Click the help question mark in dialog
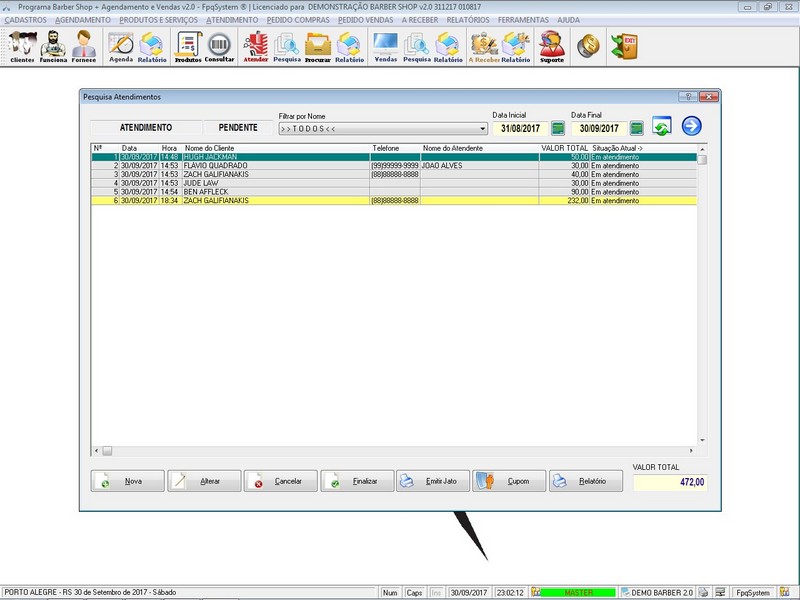This screenshot has height=600, width=800. (688, 96)
